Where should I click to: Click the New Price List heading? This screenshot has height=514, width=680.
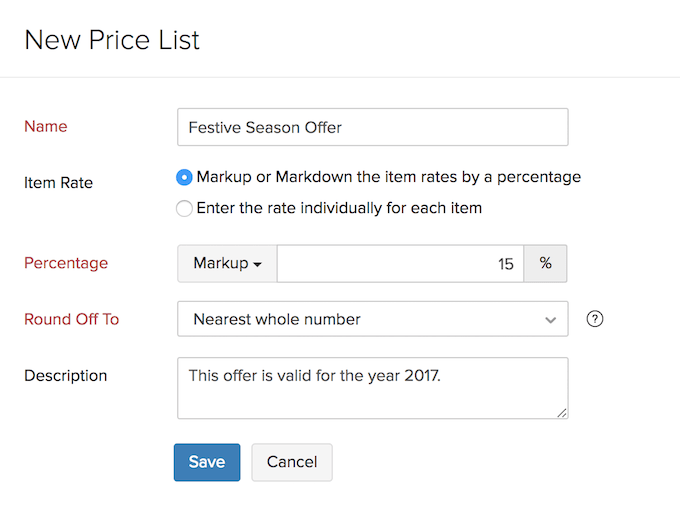pos(112,40)
